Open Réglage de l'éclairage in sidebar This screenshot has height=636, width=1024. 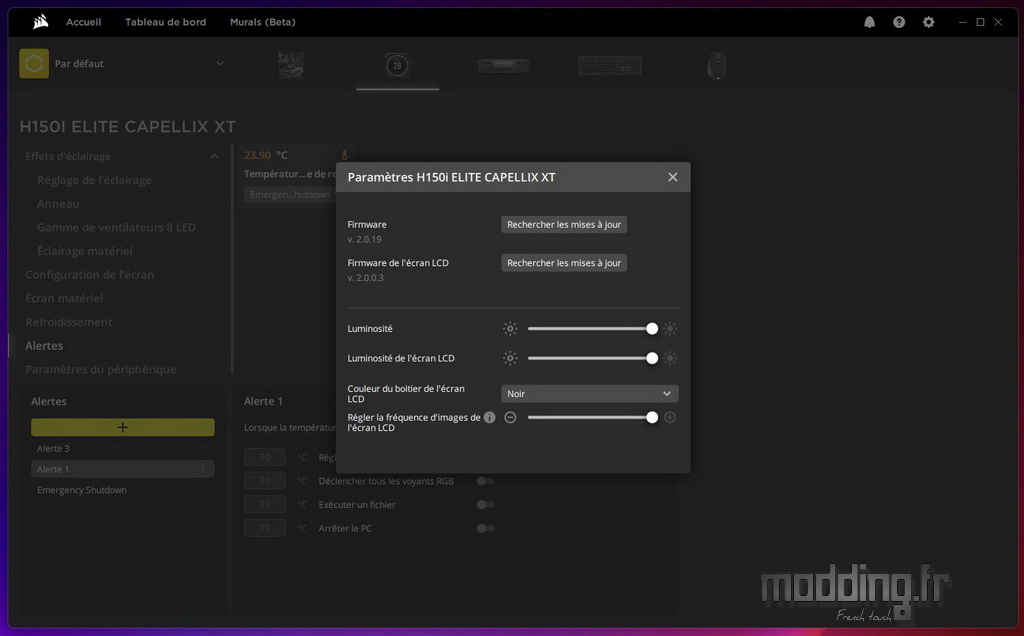94,180
